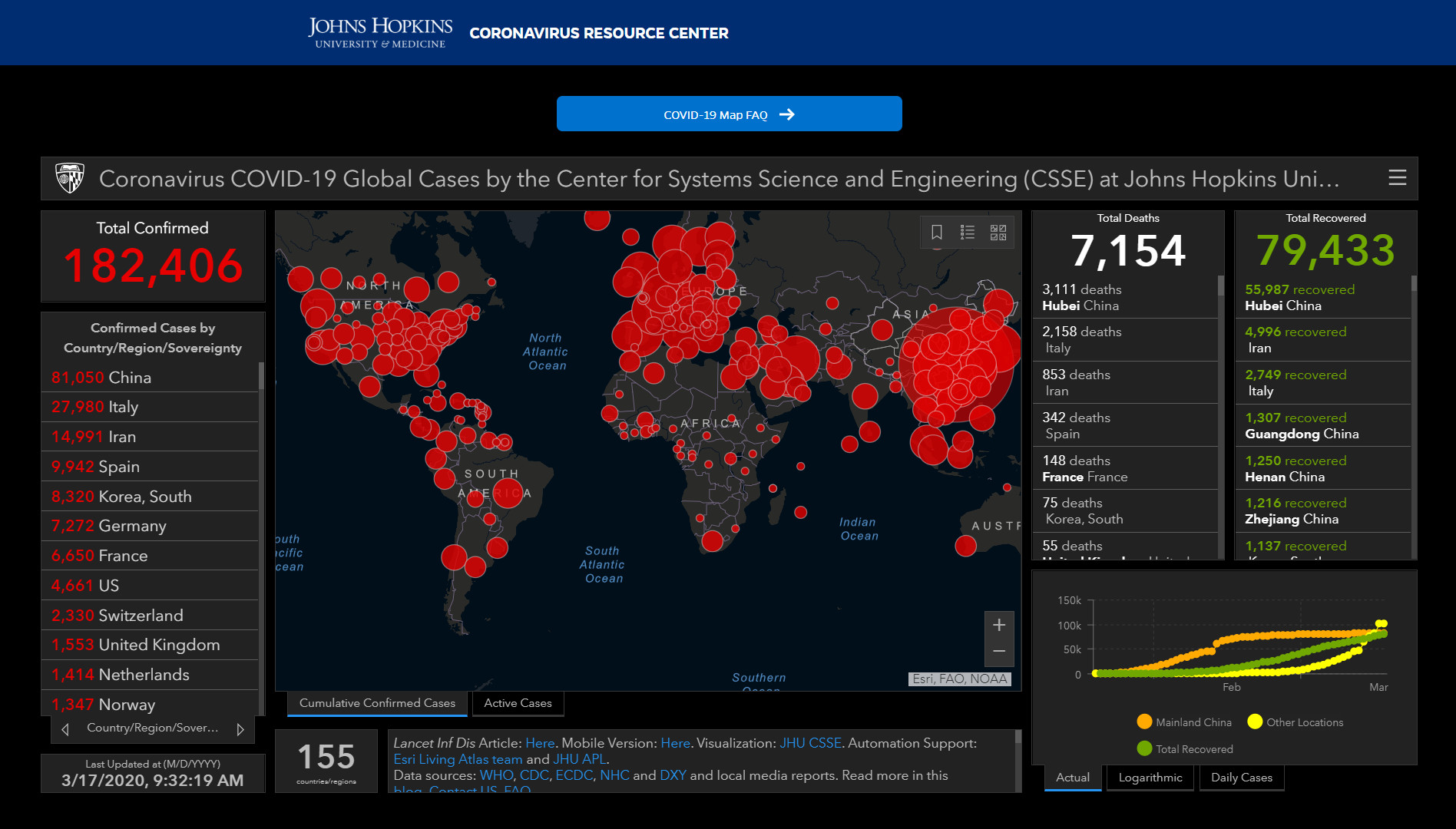The image size is (1456, 829).
Task: Select Iran 853 deaths entry
Action: tap(1125, 383)
